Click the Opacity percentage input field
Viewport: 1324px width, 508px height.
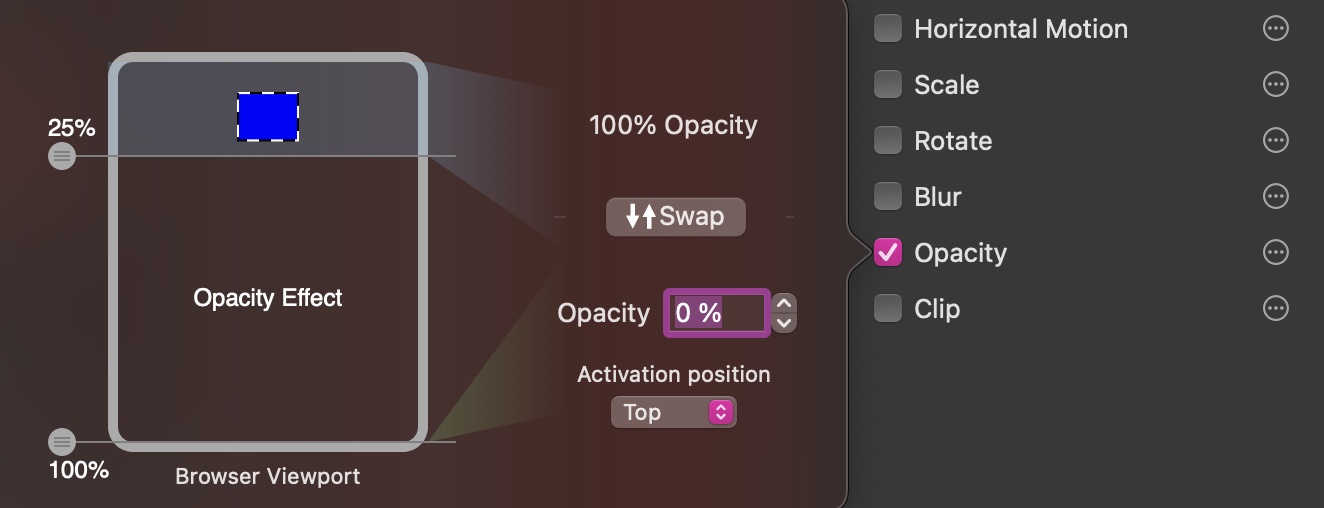(716, 313)
